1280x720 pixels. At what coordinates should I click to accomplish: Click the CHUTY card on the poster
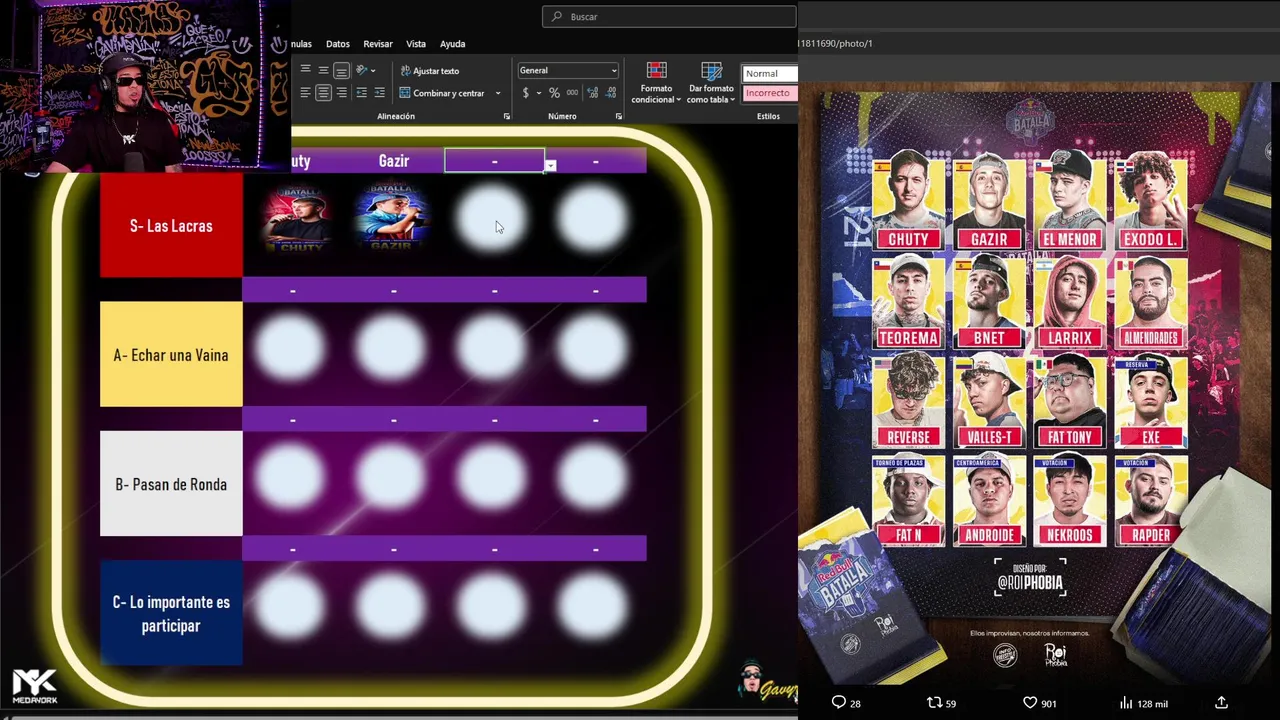point(908,200)
